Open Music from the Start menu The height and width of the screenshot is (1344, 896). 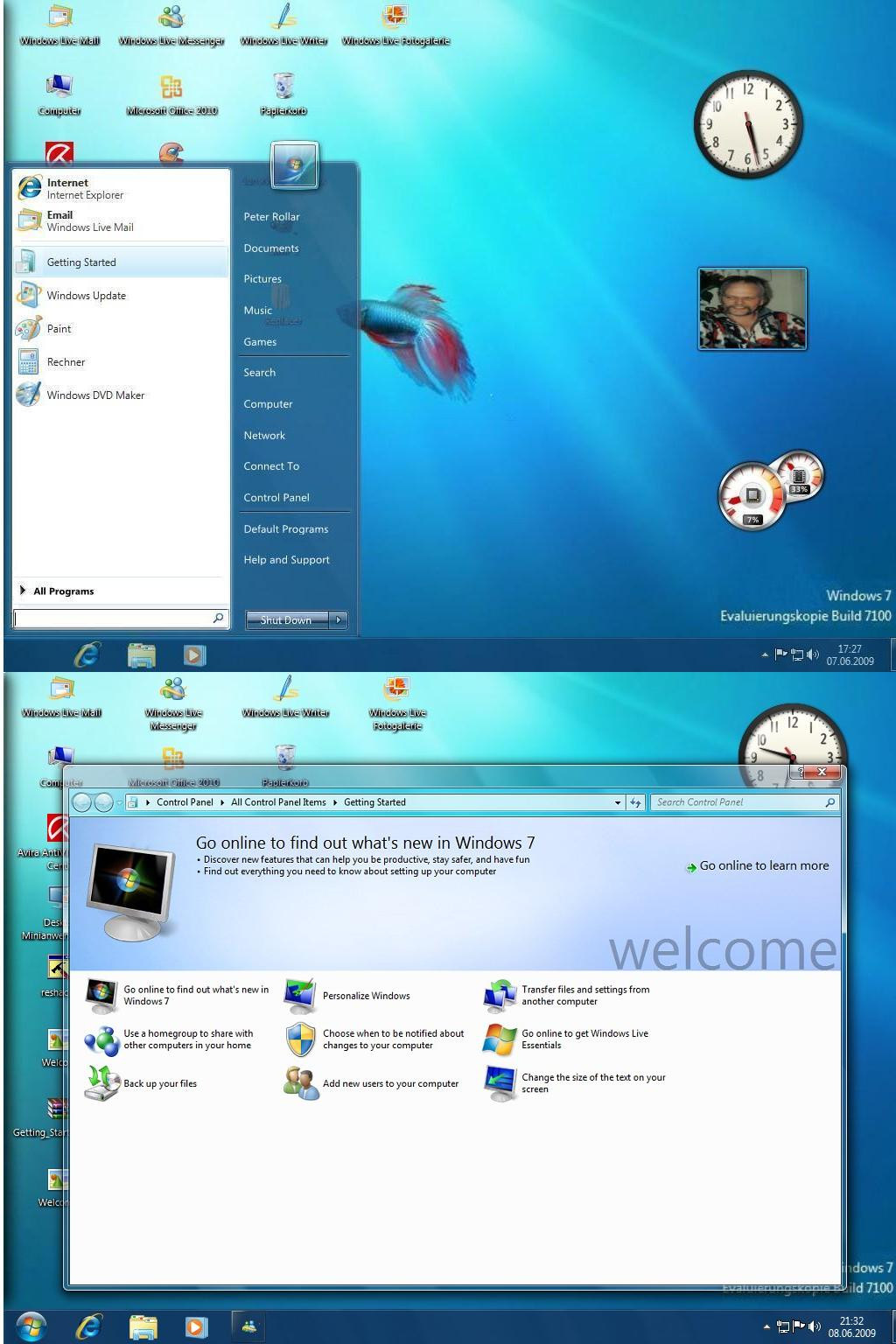(257, 311)
